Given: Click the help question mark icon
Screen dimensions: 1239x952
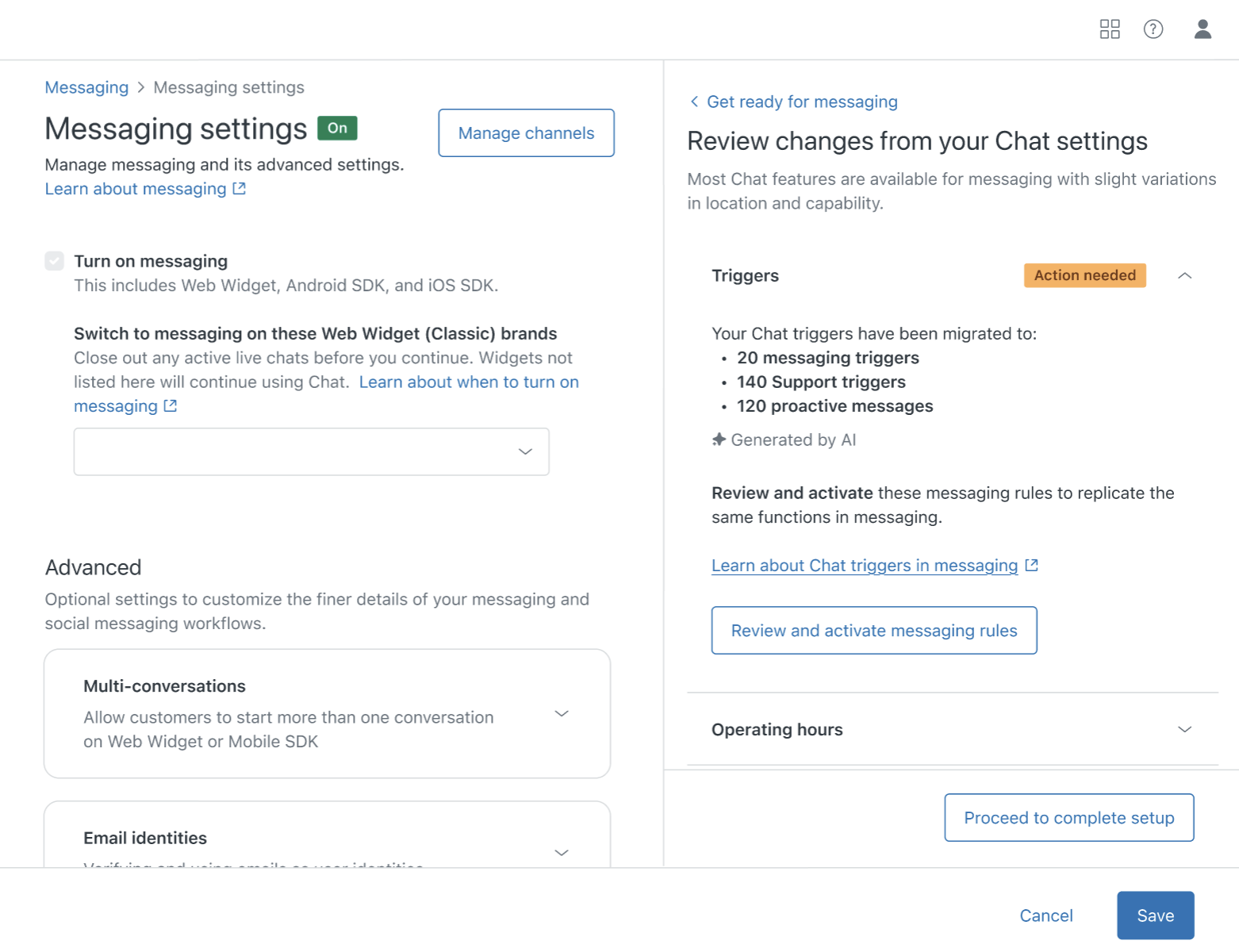Looking at the screenshot, I should 1153,29.
